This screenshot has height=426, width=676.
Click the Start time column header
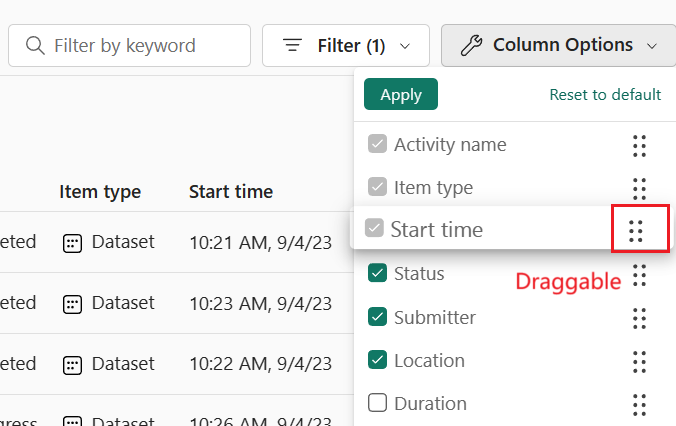[x=230, y=191]
